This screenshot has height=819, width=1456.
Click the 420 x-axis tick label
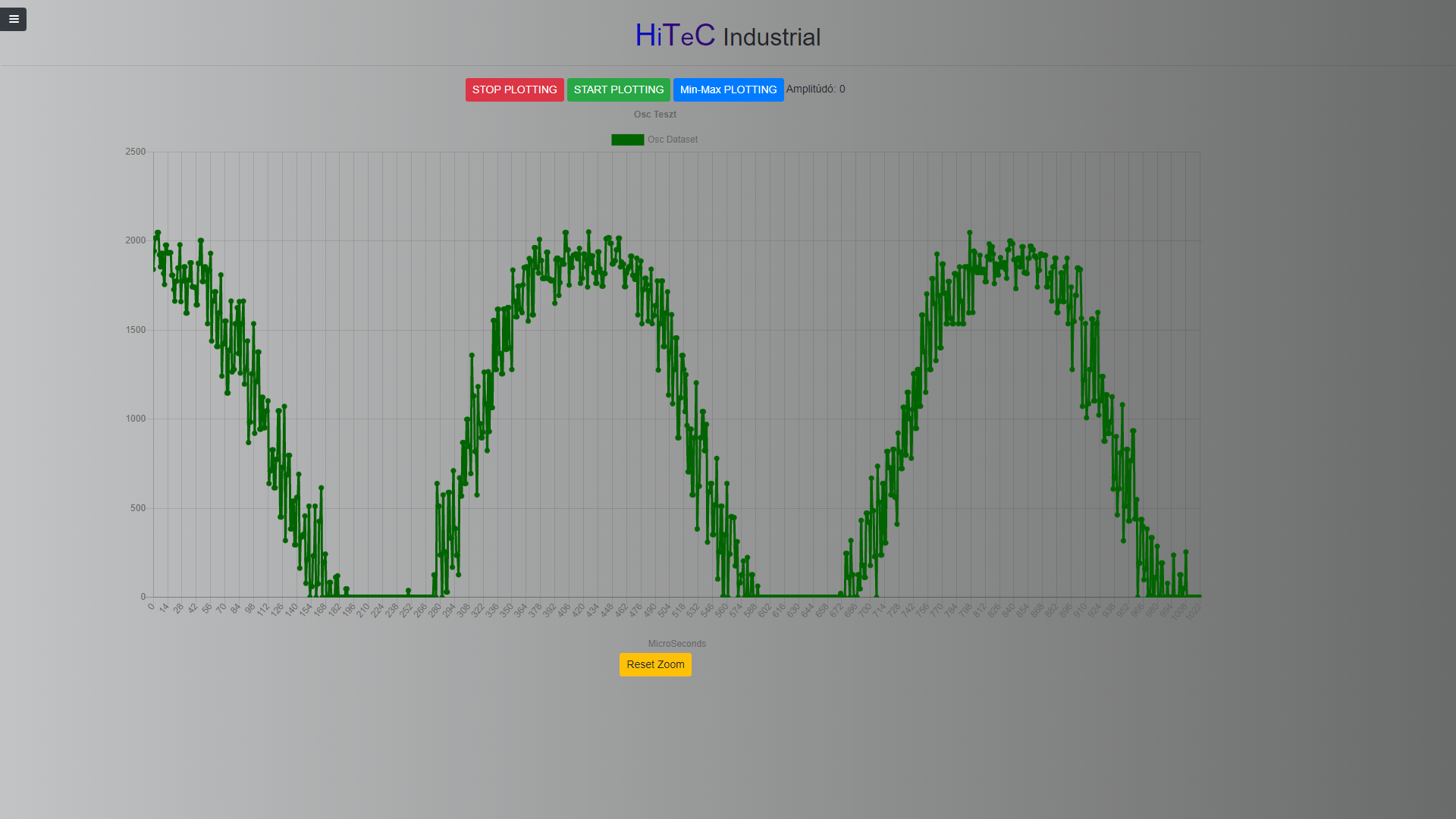coord(577,610)
